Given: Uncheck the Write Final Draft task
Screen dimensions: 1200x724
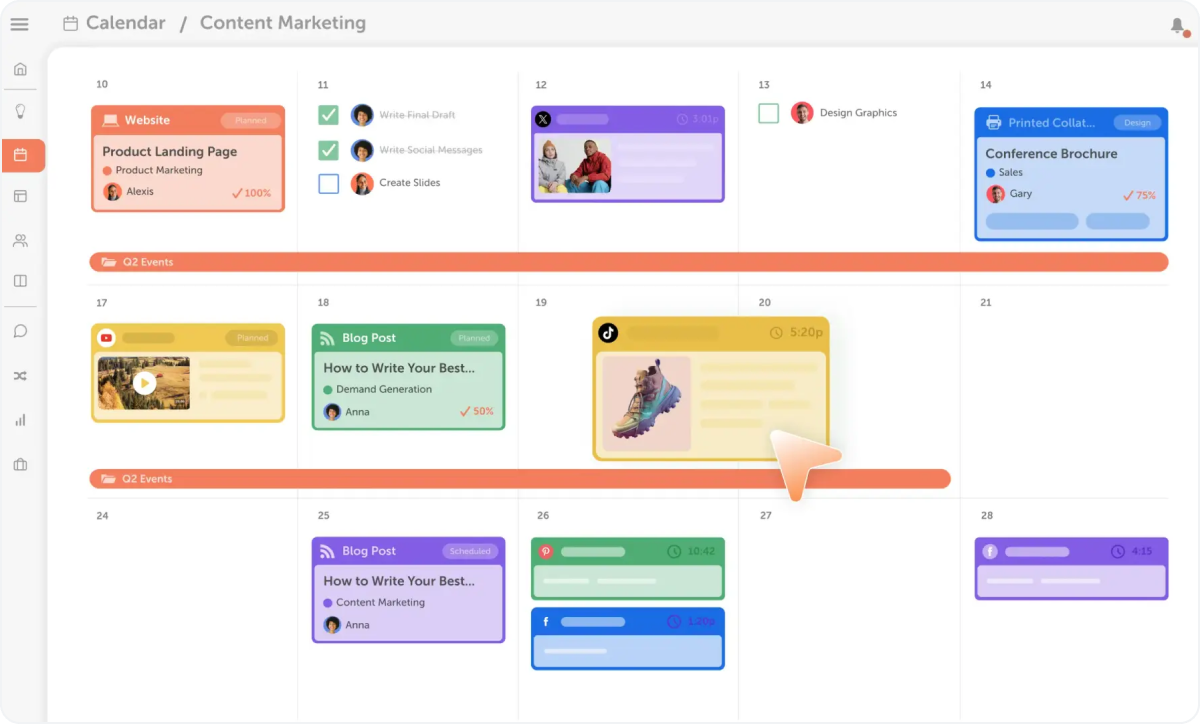Looking at the screenshot, I should (328, 115).
